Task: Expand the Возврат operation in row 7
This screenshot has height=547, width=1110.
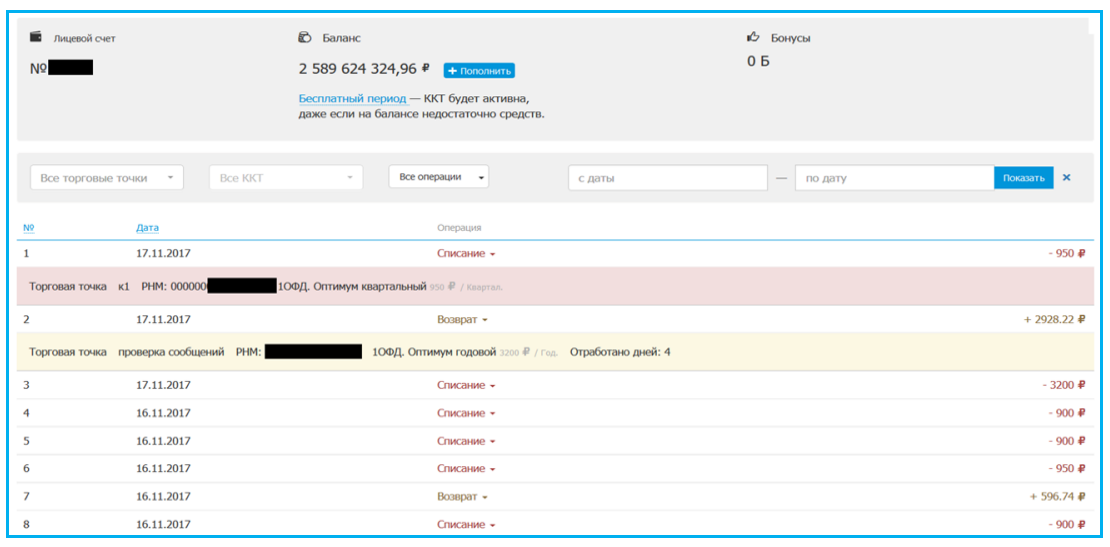Action: pyautogui.click(x=462, y=497)
